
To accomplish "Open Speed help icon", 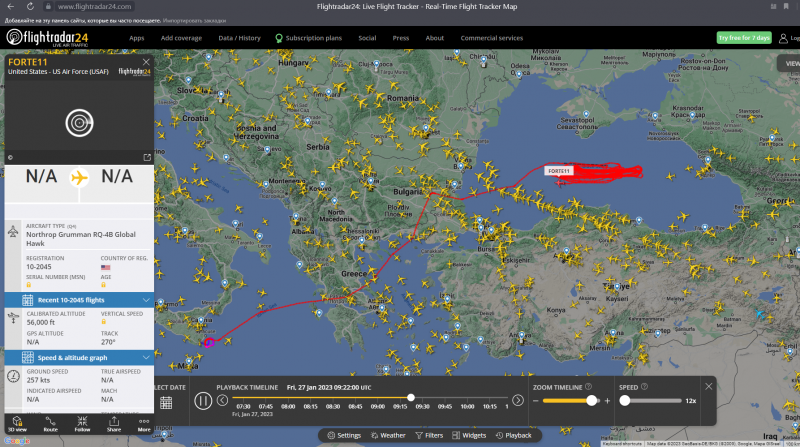I will point(644,387).
